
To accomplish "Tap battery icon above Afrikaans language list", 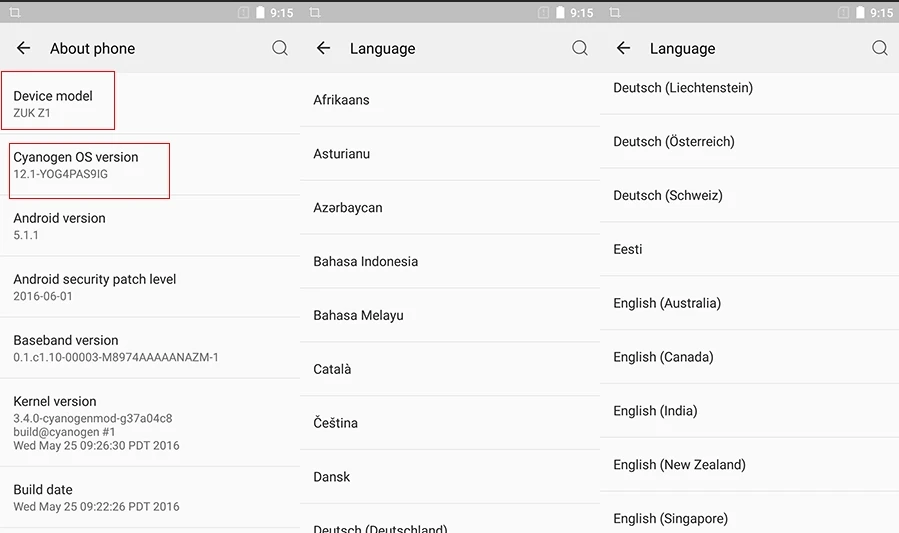I will point(560,13).
